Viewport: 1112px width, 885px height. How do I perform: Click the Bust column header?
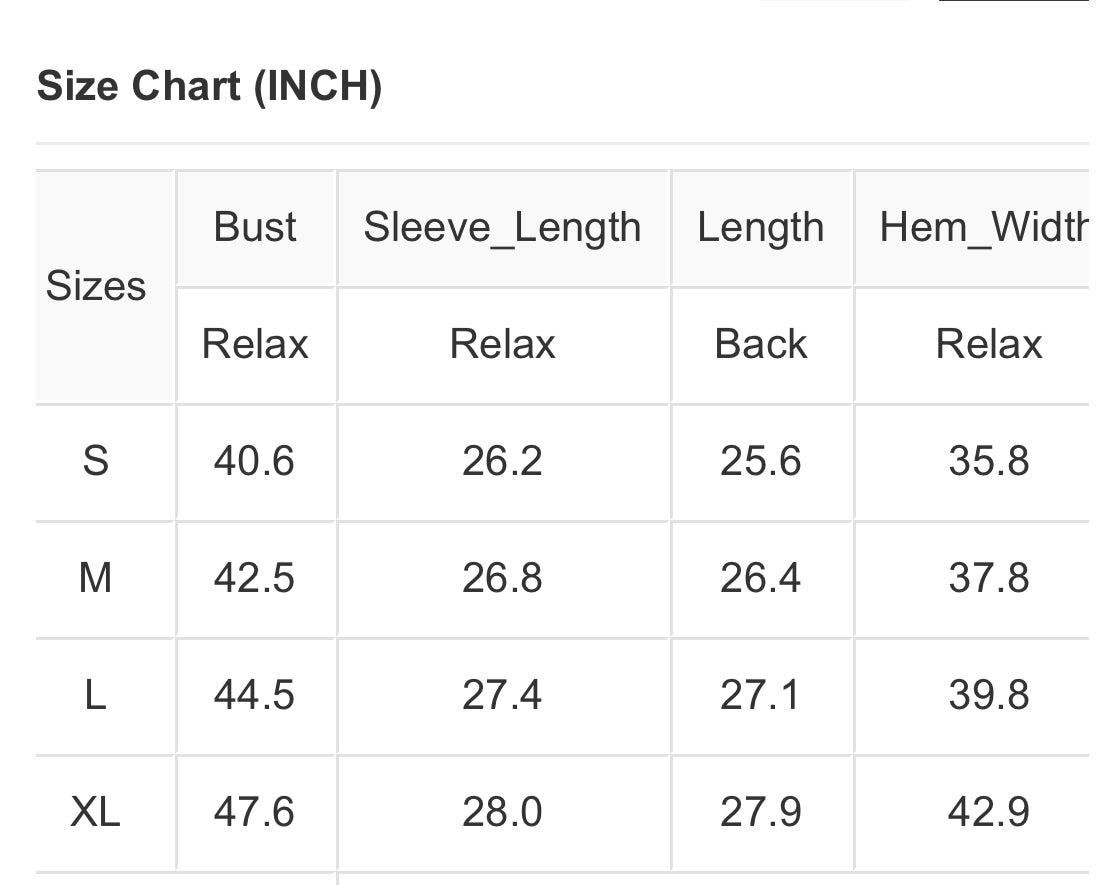click(x=255, y=227)
